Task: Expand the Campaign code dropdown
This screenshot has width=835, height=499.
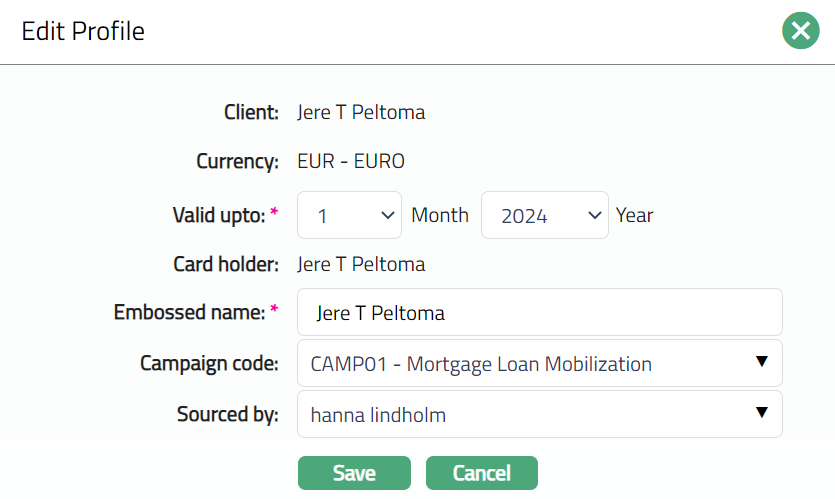Action: tap(539, 363)
